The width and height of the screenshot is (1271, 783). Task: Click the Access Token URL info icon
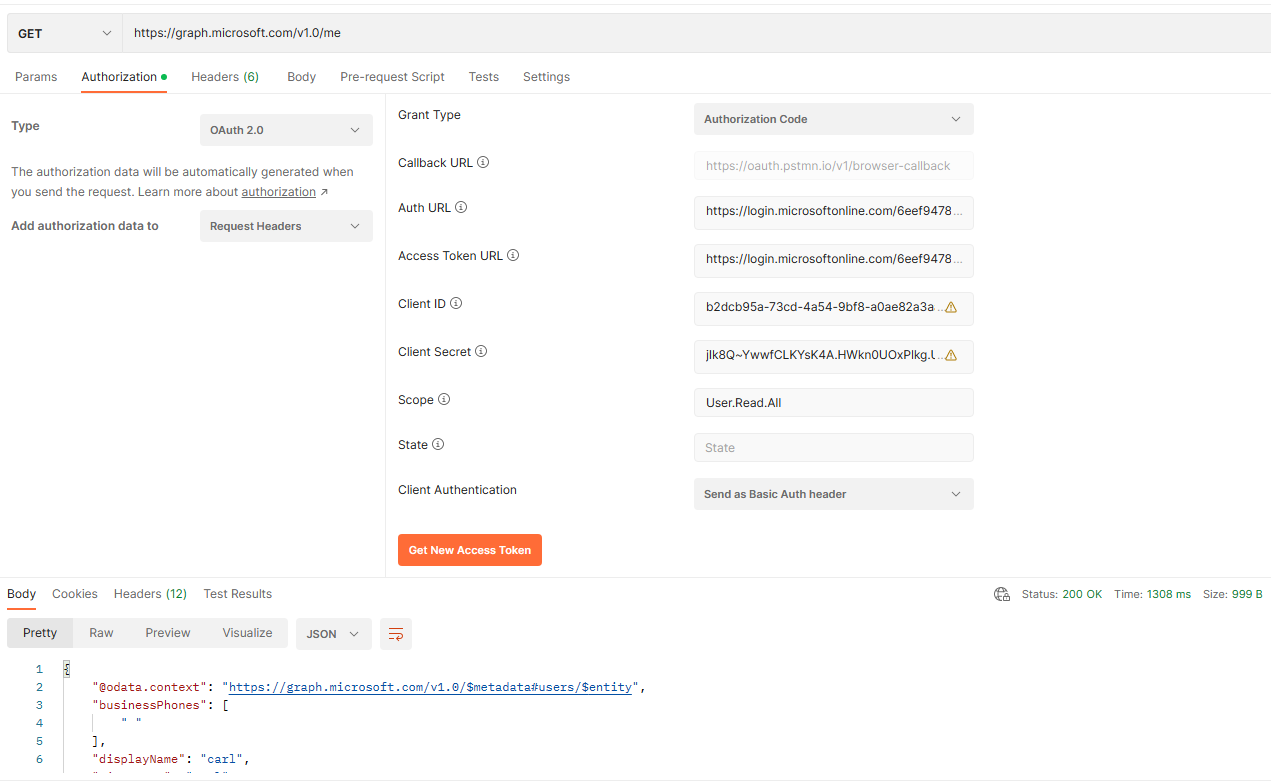coord(513,256)
